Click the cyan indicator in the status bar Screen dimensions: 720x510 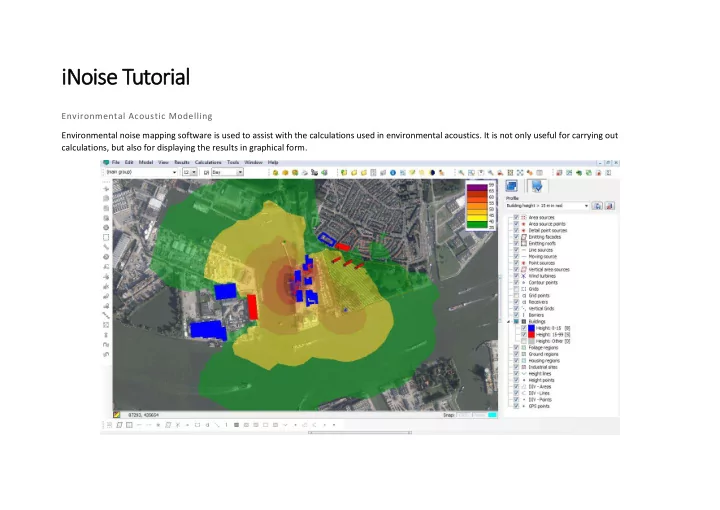492,415
